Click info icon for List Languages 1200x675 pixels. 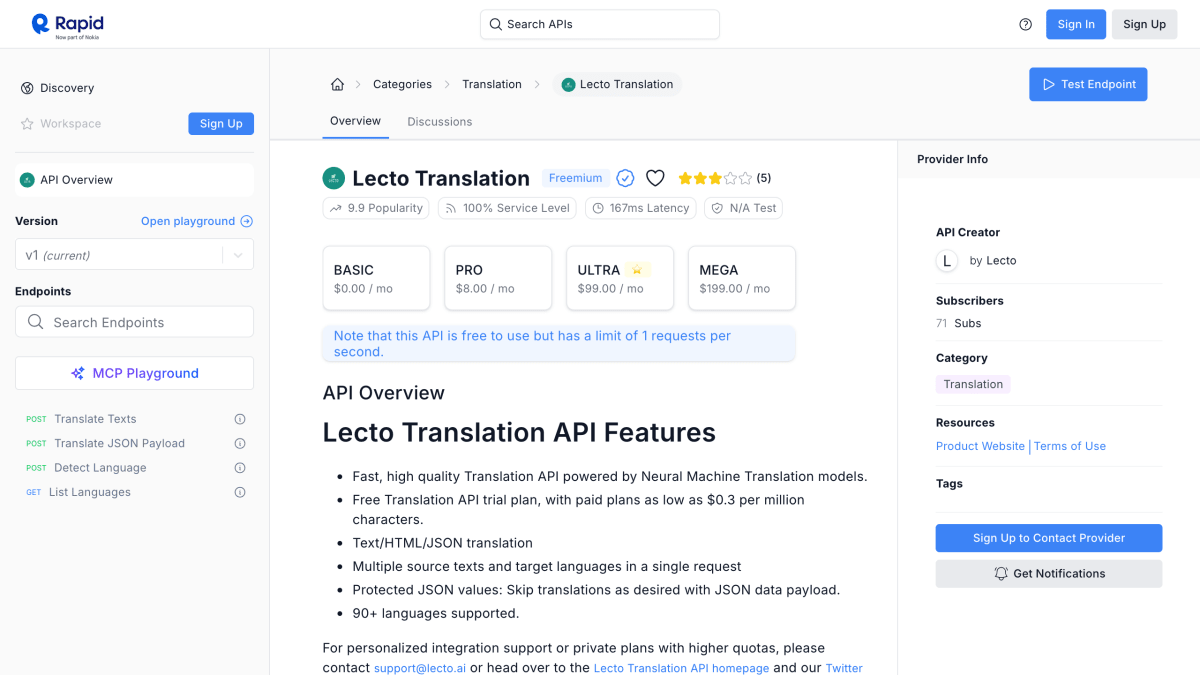pos(240,492)
